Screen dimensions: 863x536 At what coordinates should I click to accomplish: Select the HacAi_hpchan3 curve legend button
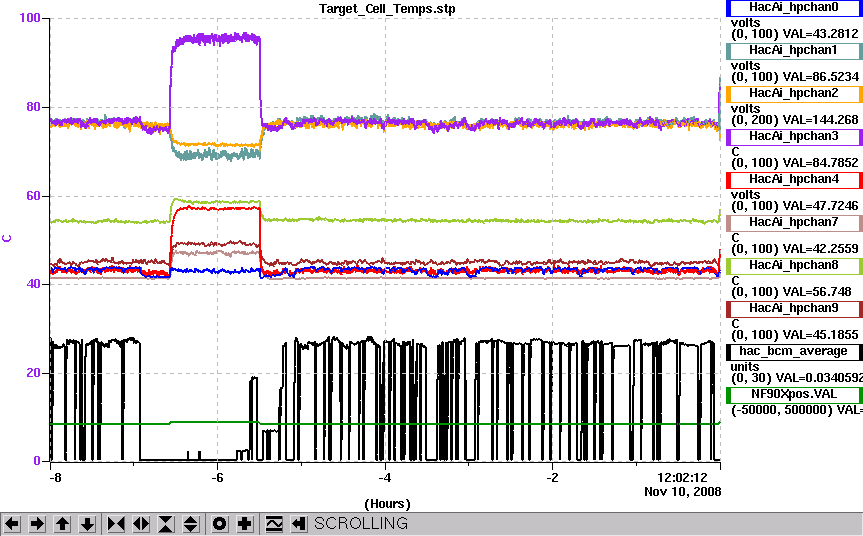794,136
